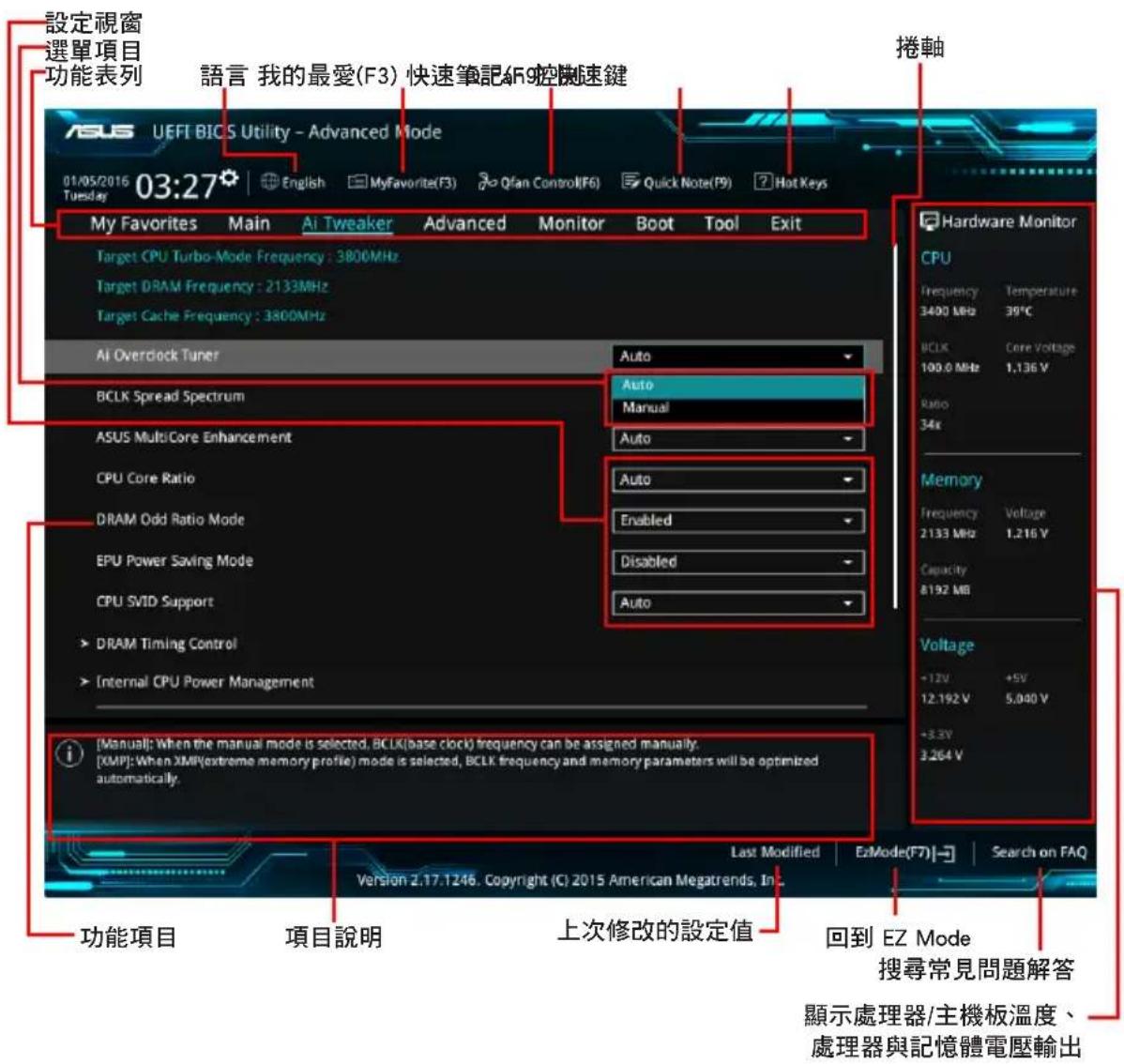Click the Memory heading in Hardware Monitor

[x=951, y=479]
